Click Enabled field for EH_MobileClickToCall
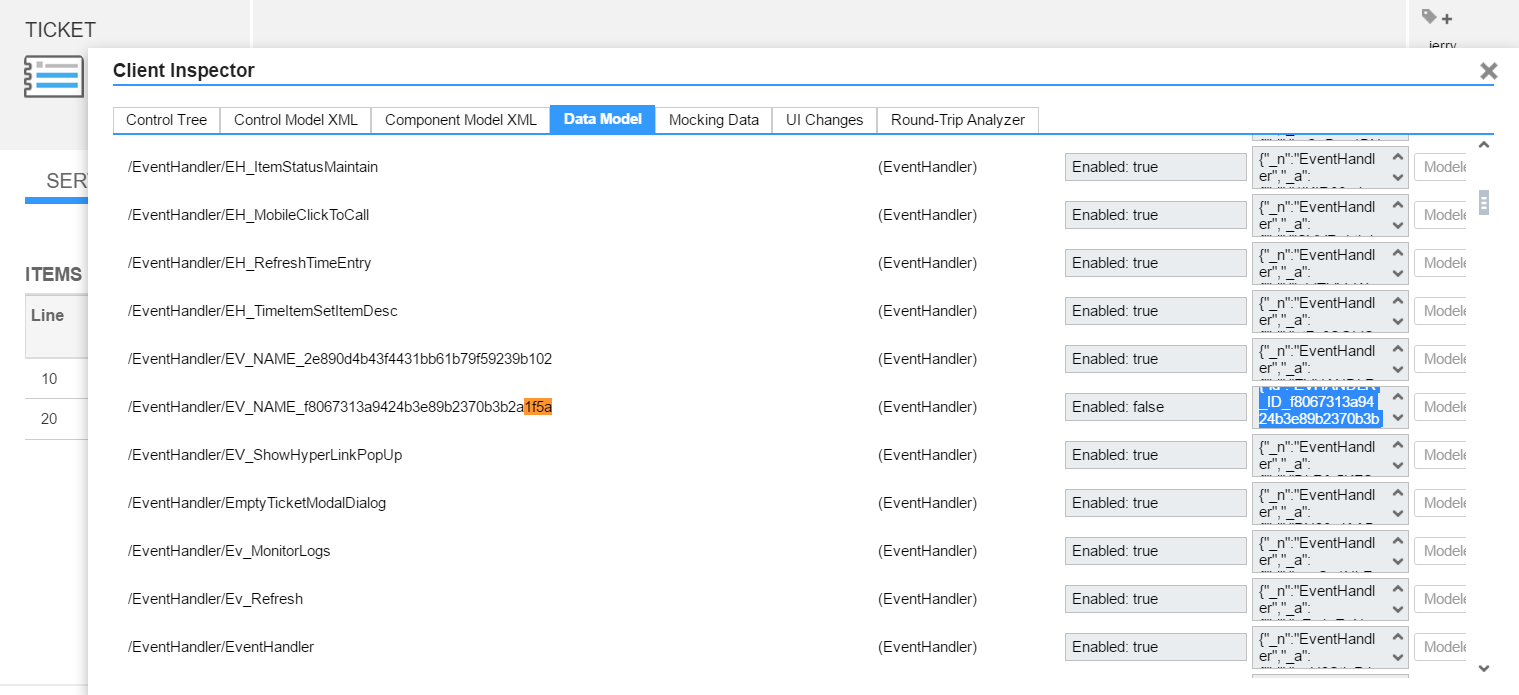 pyautogui.click(x=1155, y=215)
